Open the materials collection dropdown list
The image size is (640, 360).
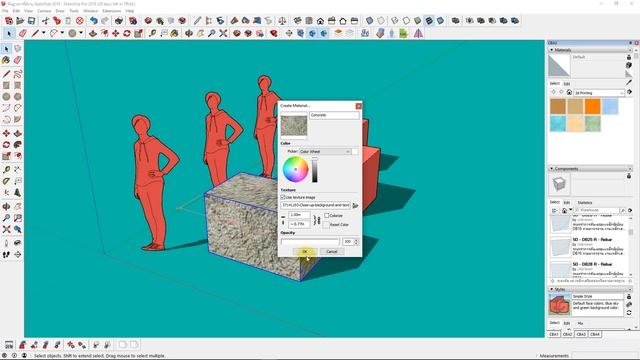tap(599, 93)
